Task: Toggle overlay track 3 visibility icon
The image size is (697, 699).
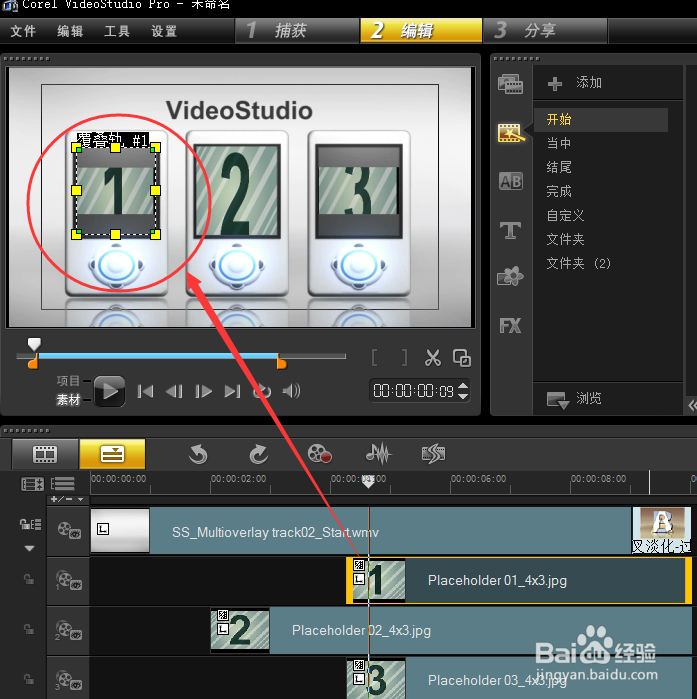Action: tap(69, 680)
